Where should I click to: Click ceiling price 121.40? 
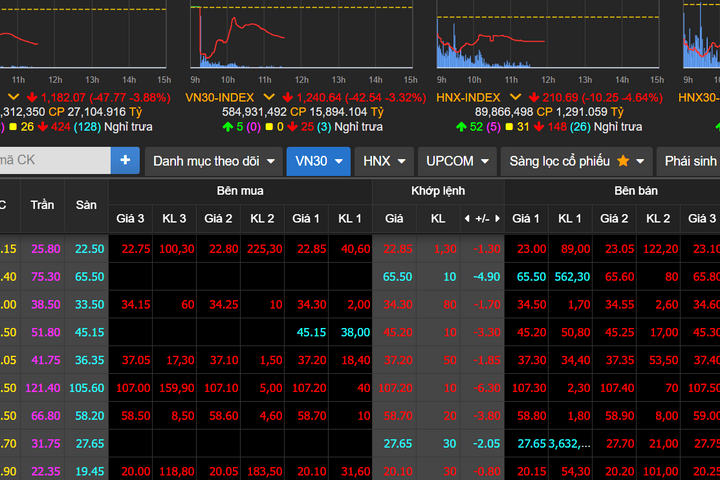[43, 388]
